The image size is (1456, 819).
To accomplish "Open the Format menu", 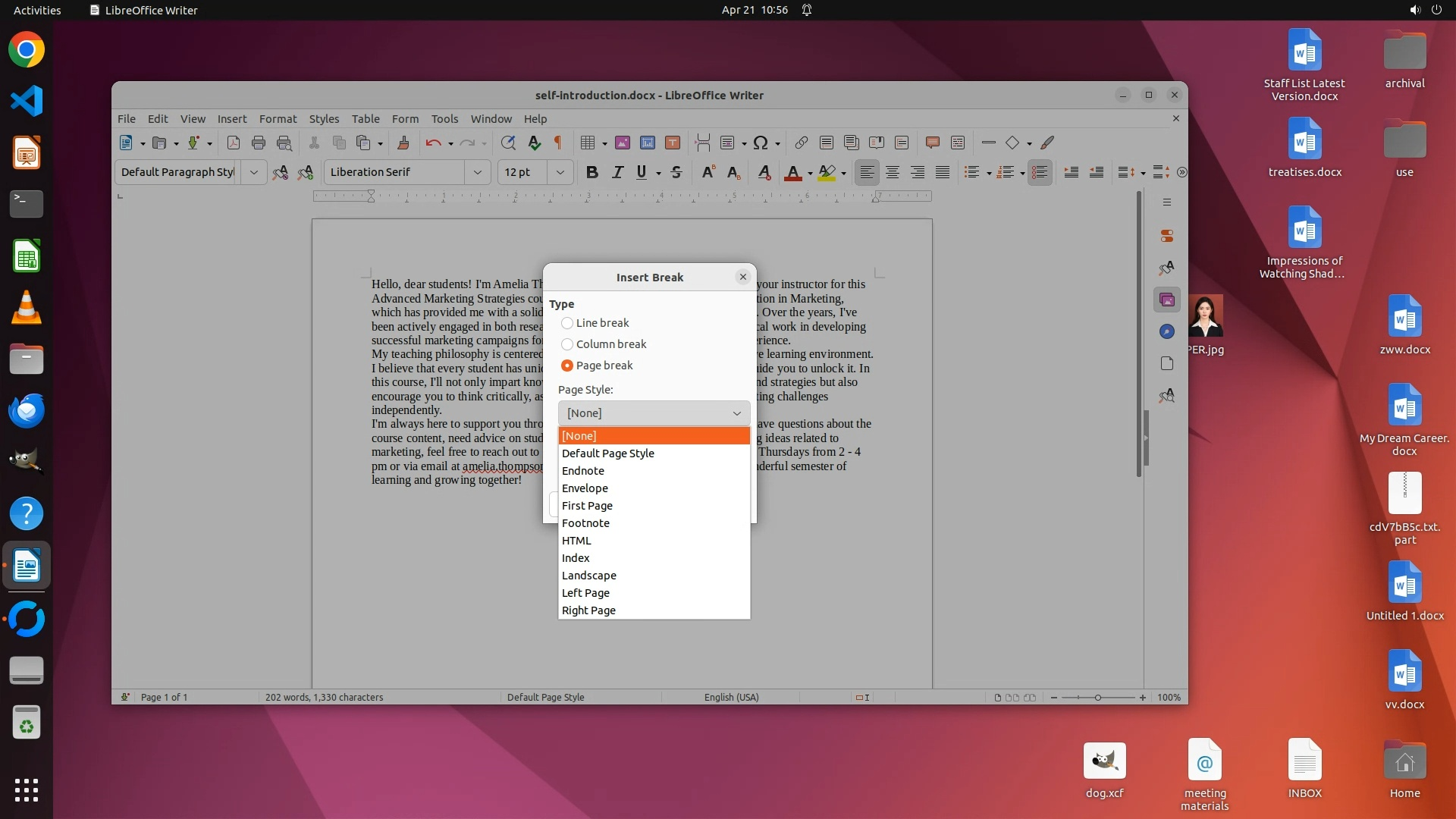I will 278,119.
